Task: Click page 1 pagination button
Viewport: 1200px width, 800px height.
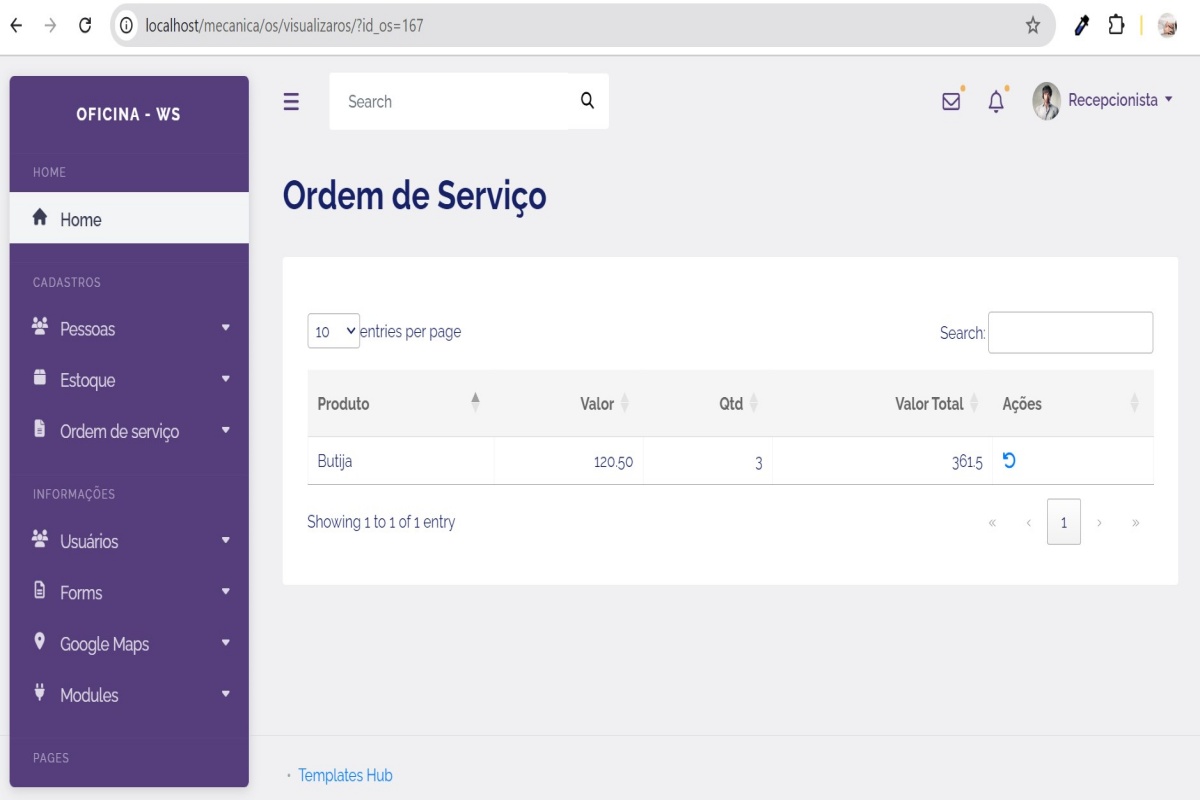Action: click(x=1063, y=522)
